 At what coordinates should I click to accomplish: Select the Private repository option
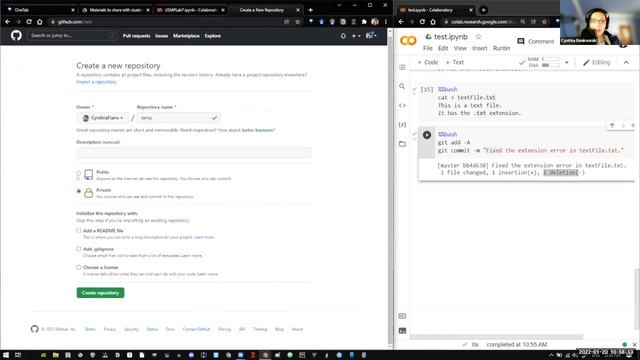click(x=79, y=191)
